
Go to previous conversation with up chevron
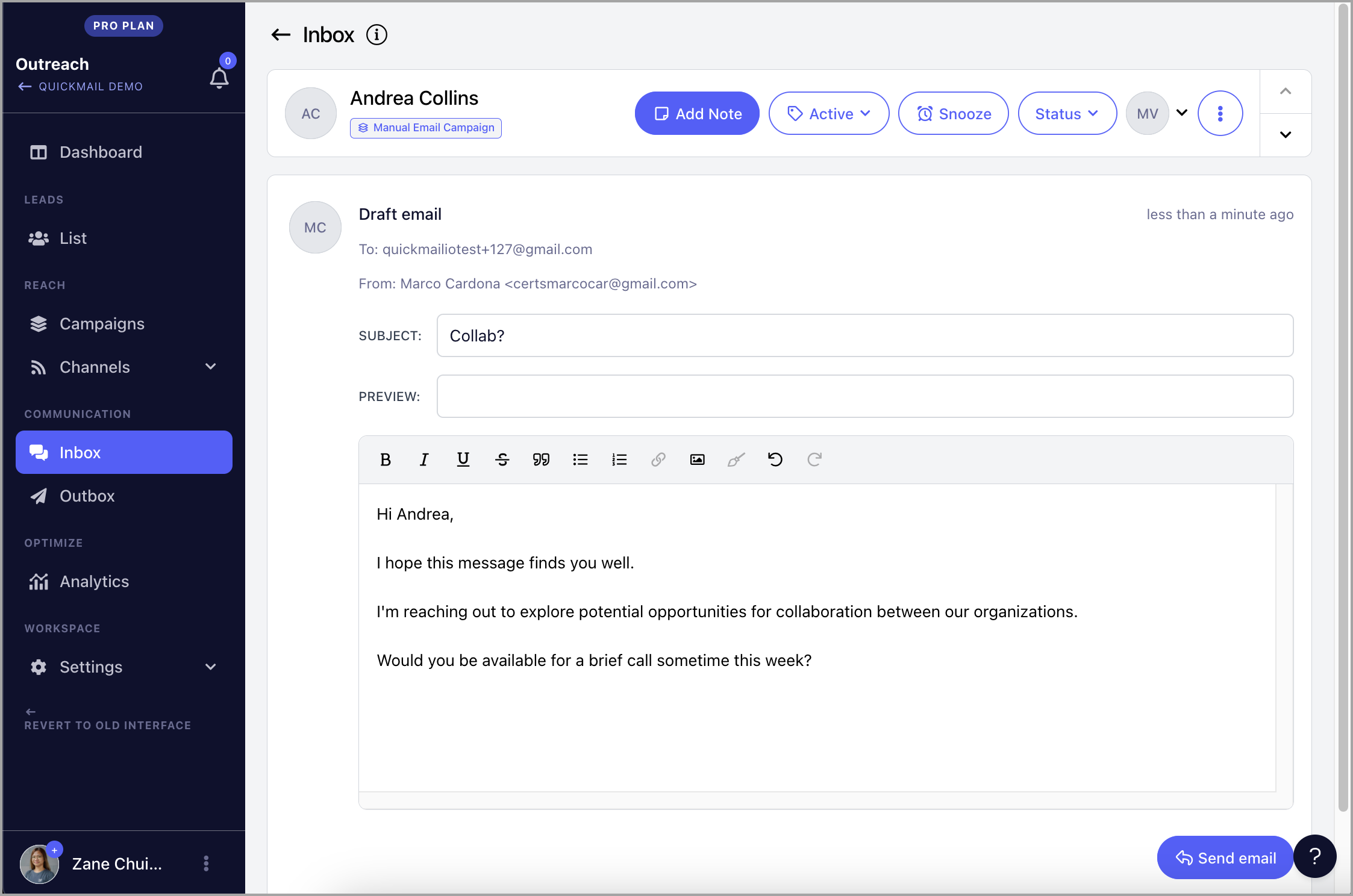click(1286, 92)
